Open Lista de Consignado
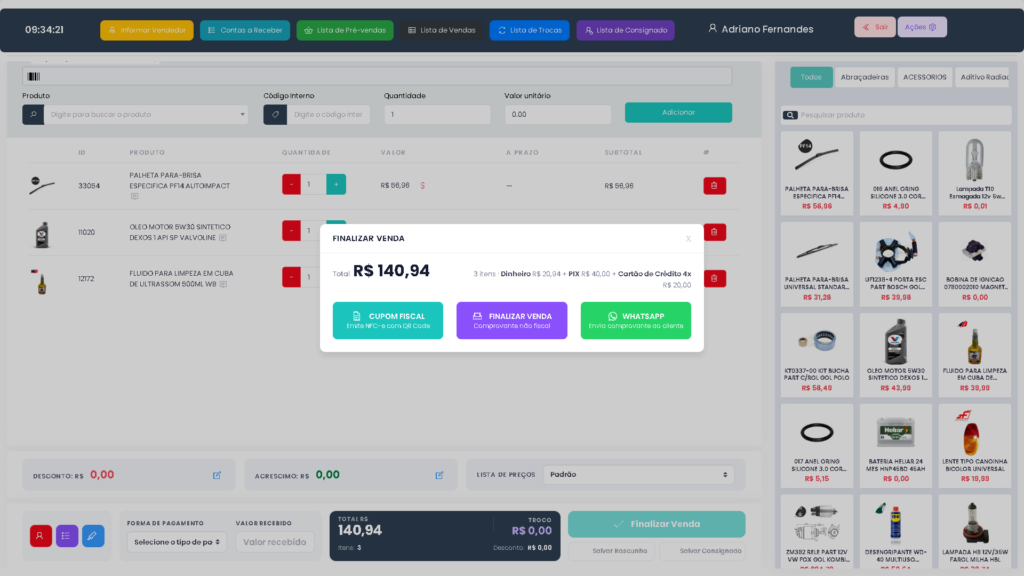1024x576 pixels. click(x=626, y=30)
